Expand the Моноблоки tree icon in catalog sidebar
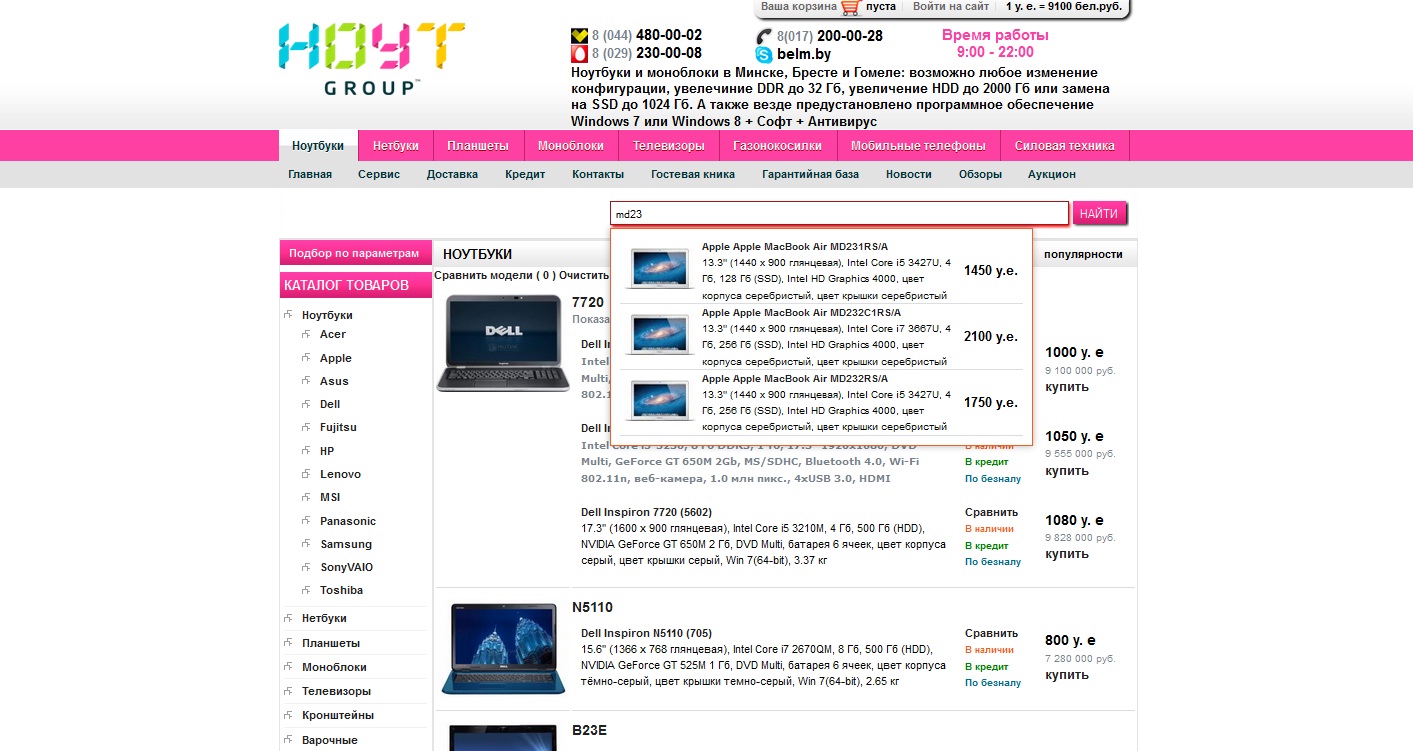This screenshot has height=751, width=1413. click(289, 667)
